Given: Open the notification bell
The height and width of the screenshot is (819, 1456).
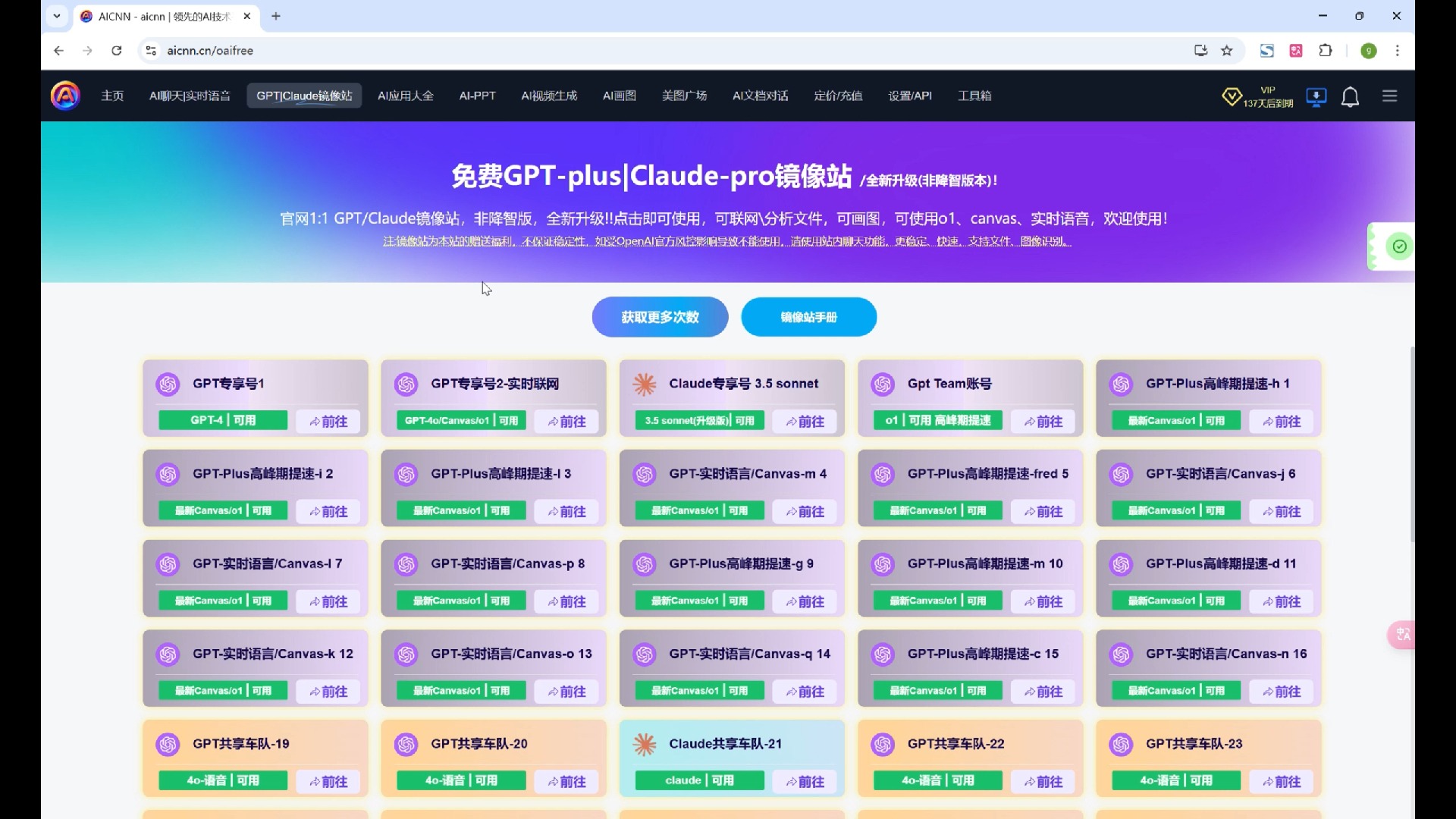Looking at the screenshot, I should pos(1350,96).
